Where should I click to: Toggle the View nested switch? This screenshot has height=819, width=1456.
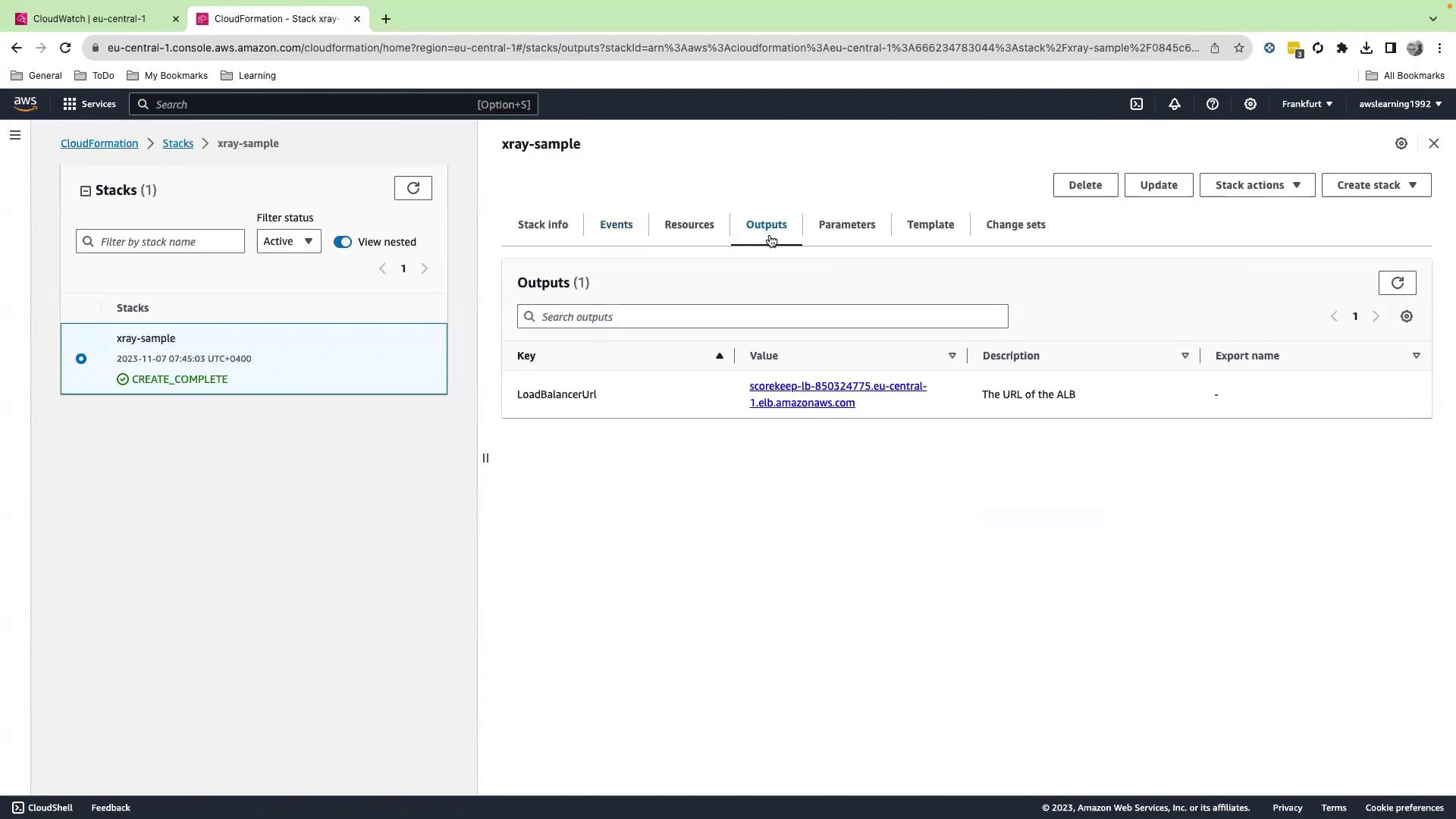tap(343, 242)
